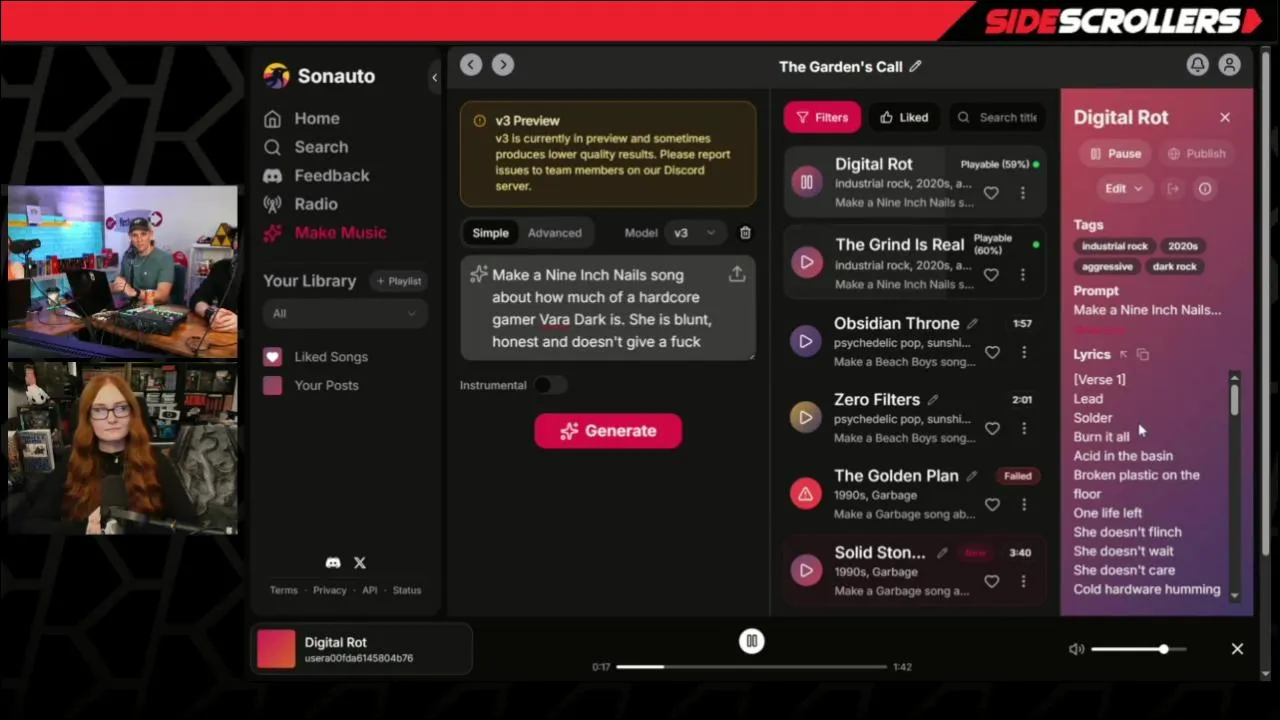Expand lyrics with the arrow icon
Image resolution: width=1280 pixels, height=720 pixels.
(1123, 355)
